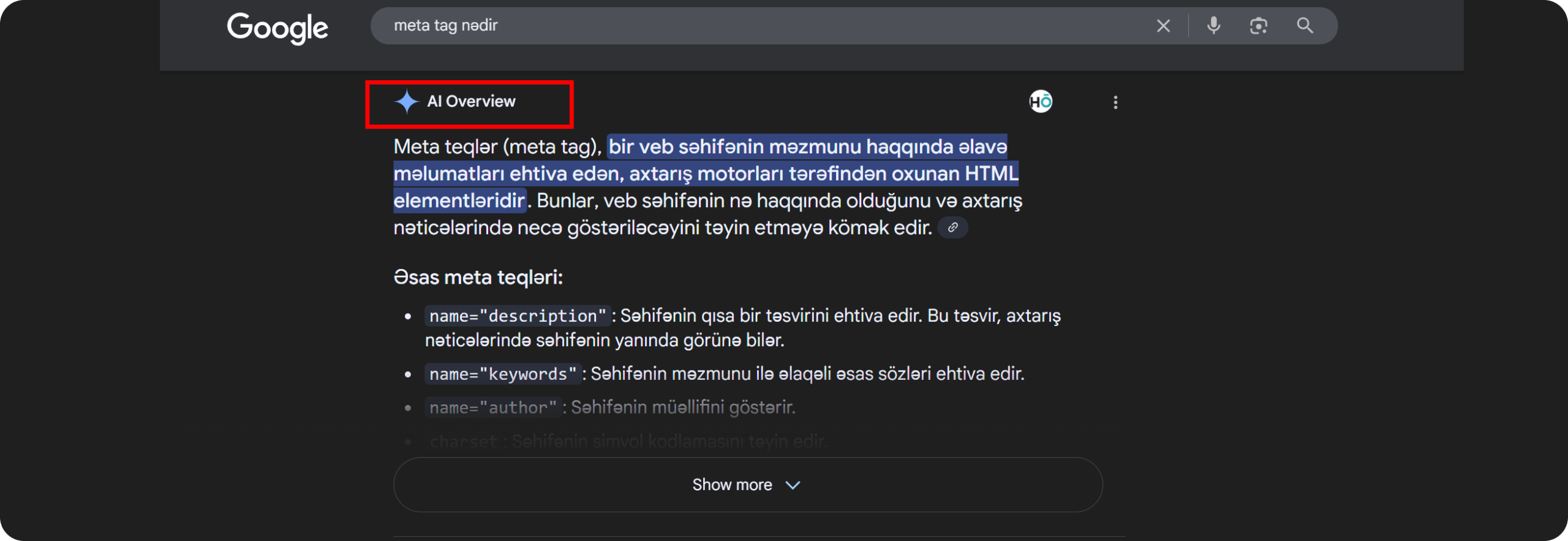Click the 'Meta teqlər (meta tag),' text
The width and height of the screenshot is (1568, 541).
click(497, 147)
